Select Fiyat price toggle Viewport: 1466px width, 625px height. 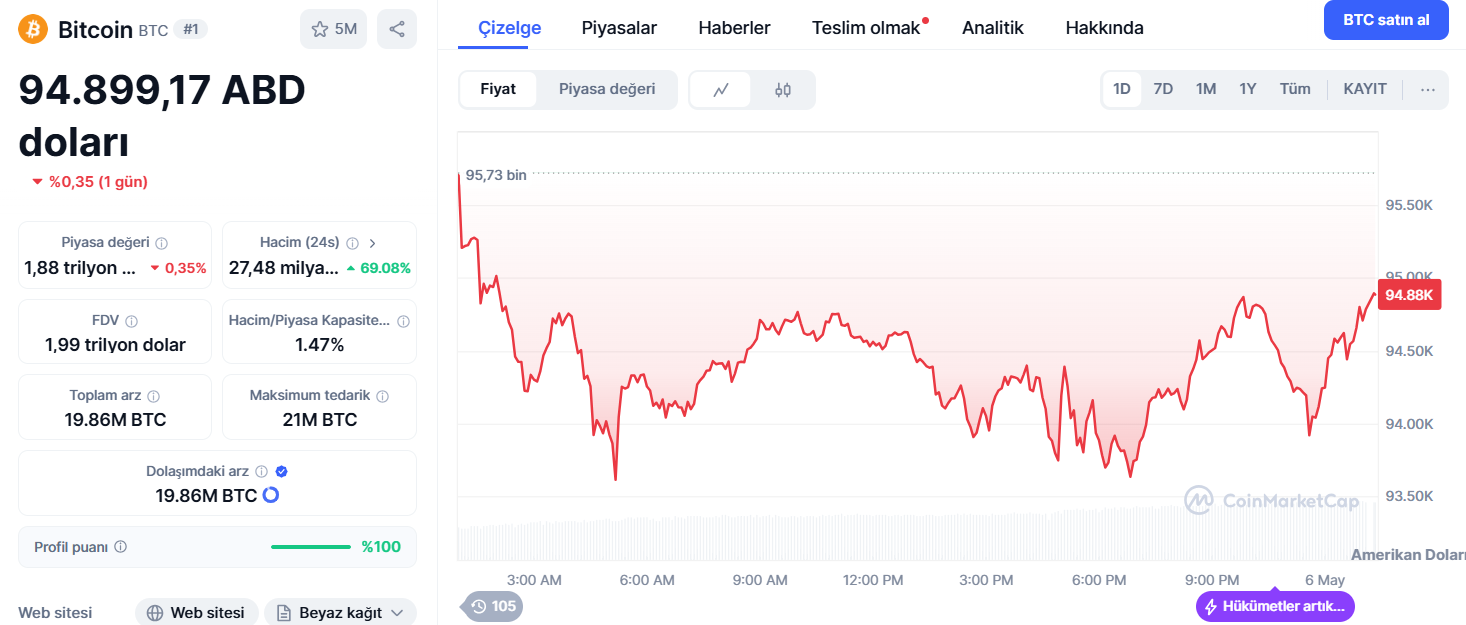click(498, 89)
